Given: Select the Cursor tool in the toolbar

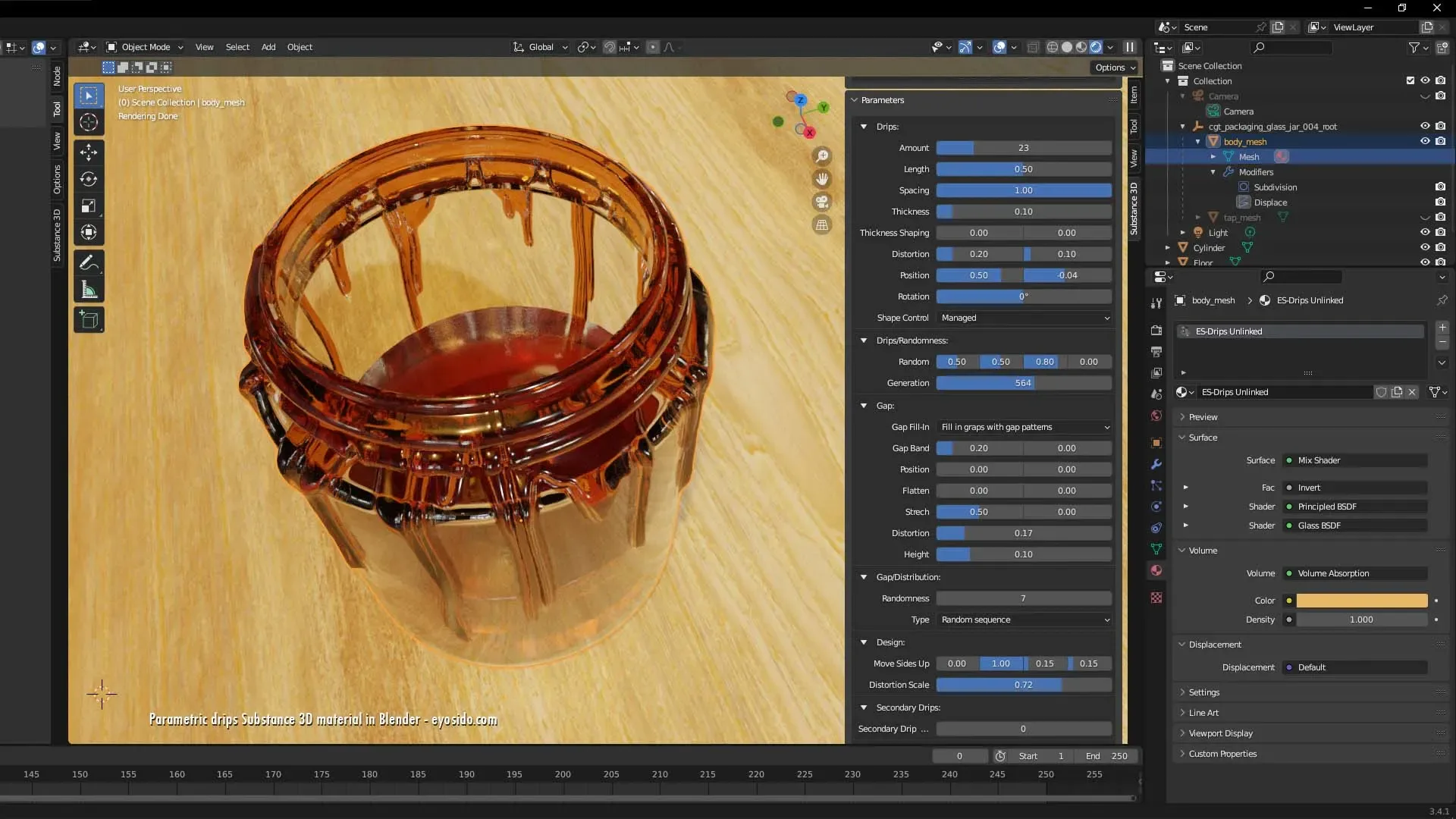Looking at the screenshot, I should [89, 123].
